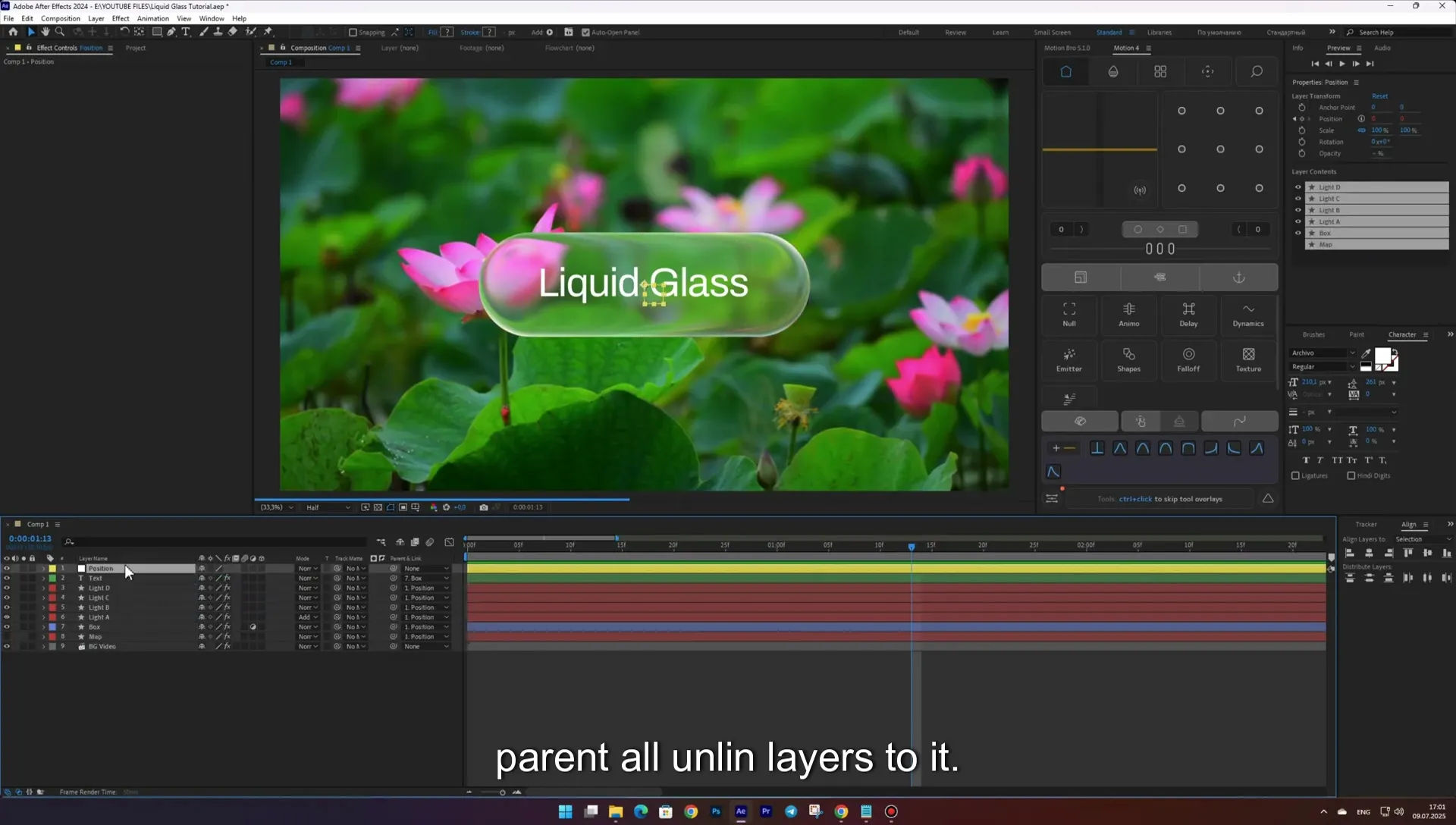Click Reset in Layer Transform

1379,96
